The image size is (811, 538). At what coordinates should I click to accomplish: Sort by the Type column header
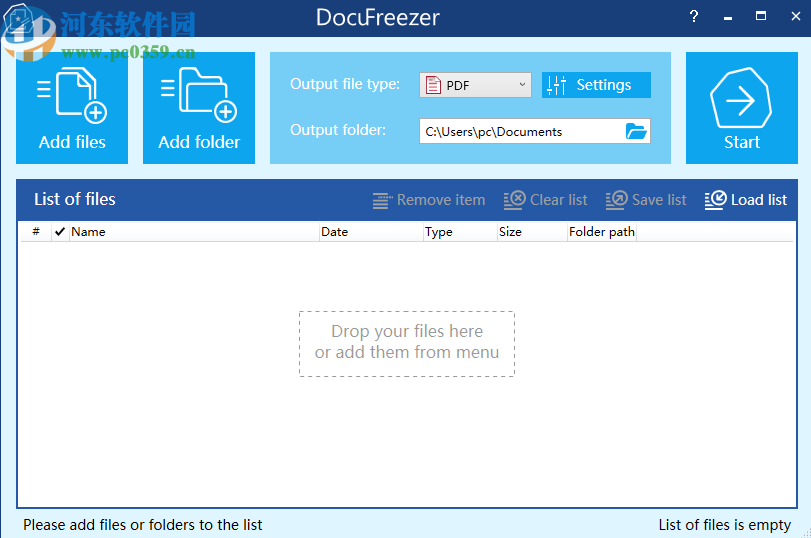460,232
